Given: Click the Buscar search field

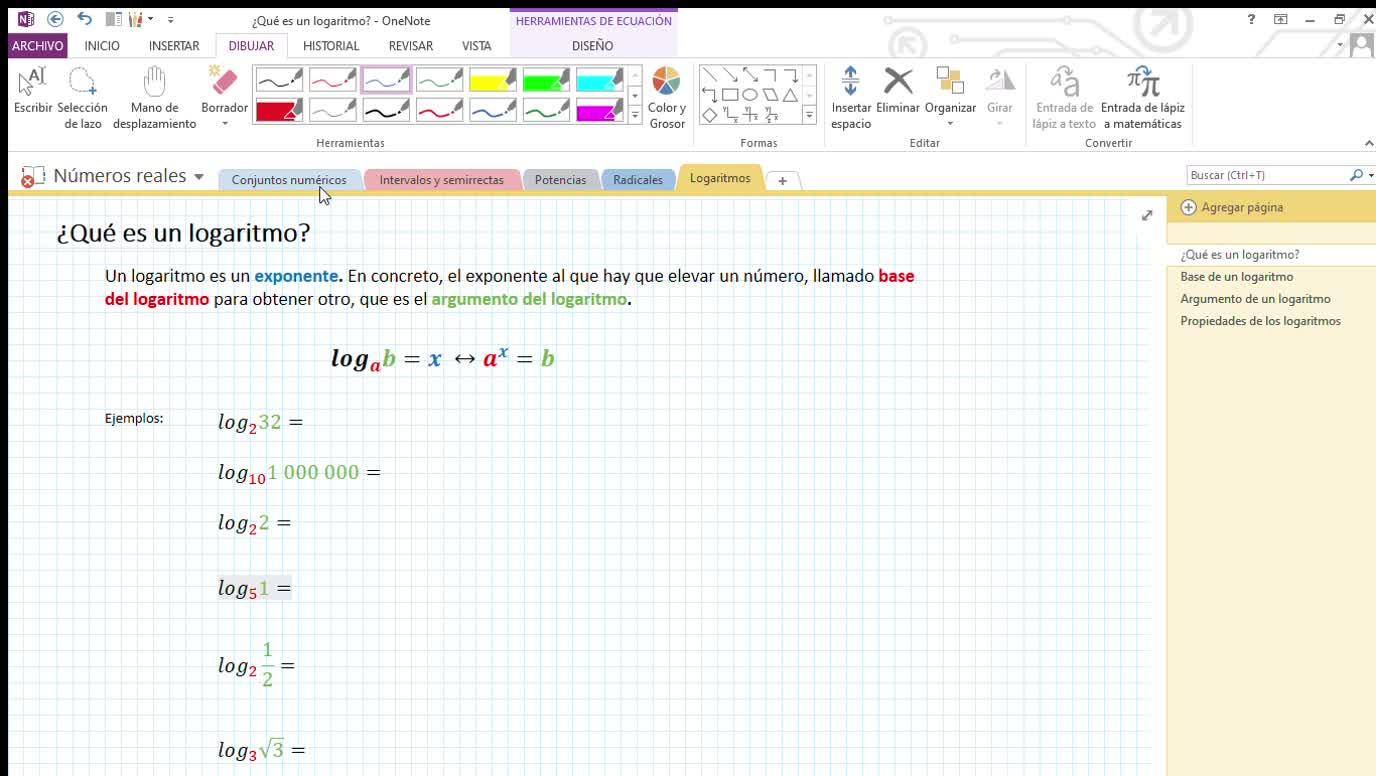Looking at the screenshot, I should (x=1266, y=175).
